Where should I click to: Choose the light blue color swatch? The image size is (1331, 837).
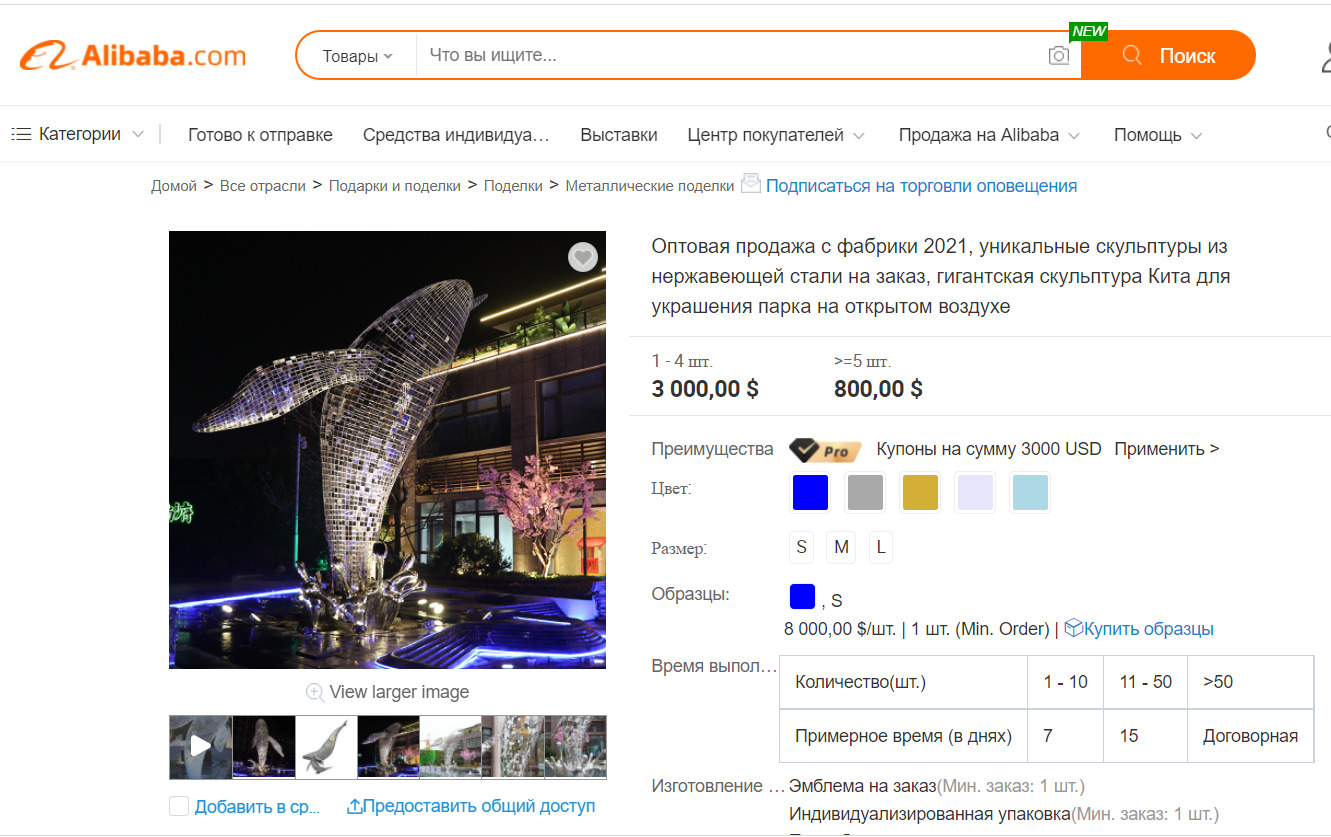(1030, 493)
